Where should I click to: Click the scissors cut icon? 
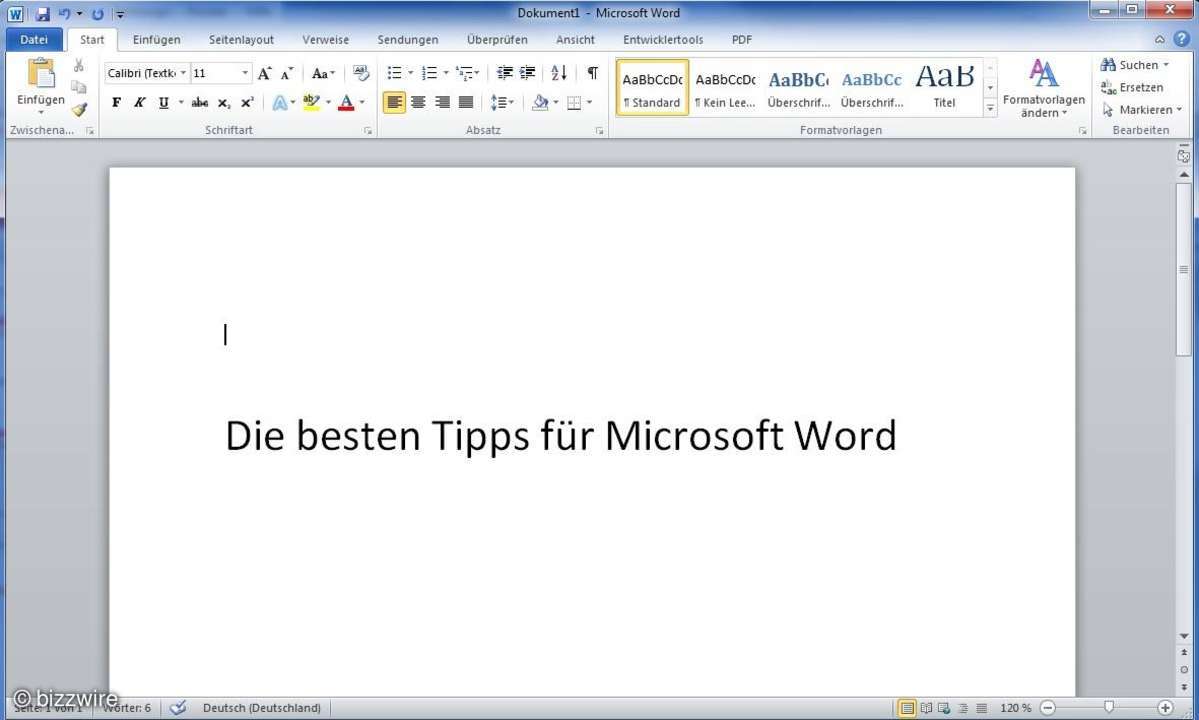[79, 66]
